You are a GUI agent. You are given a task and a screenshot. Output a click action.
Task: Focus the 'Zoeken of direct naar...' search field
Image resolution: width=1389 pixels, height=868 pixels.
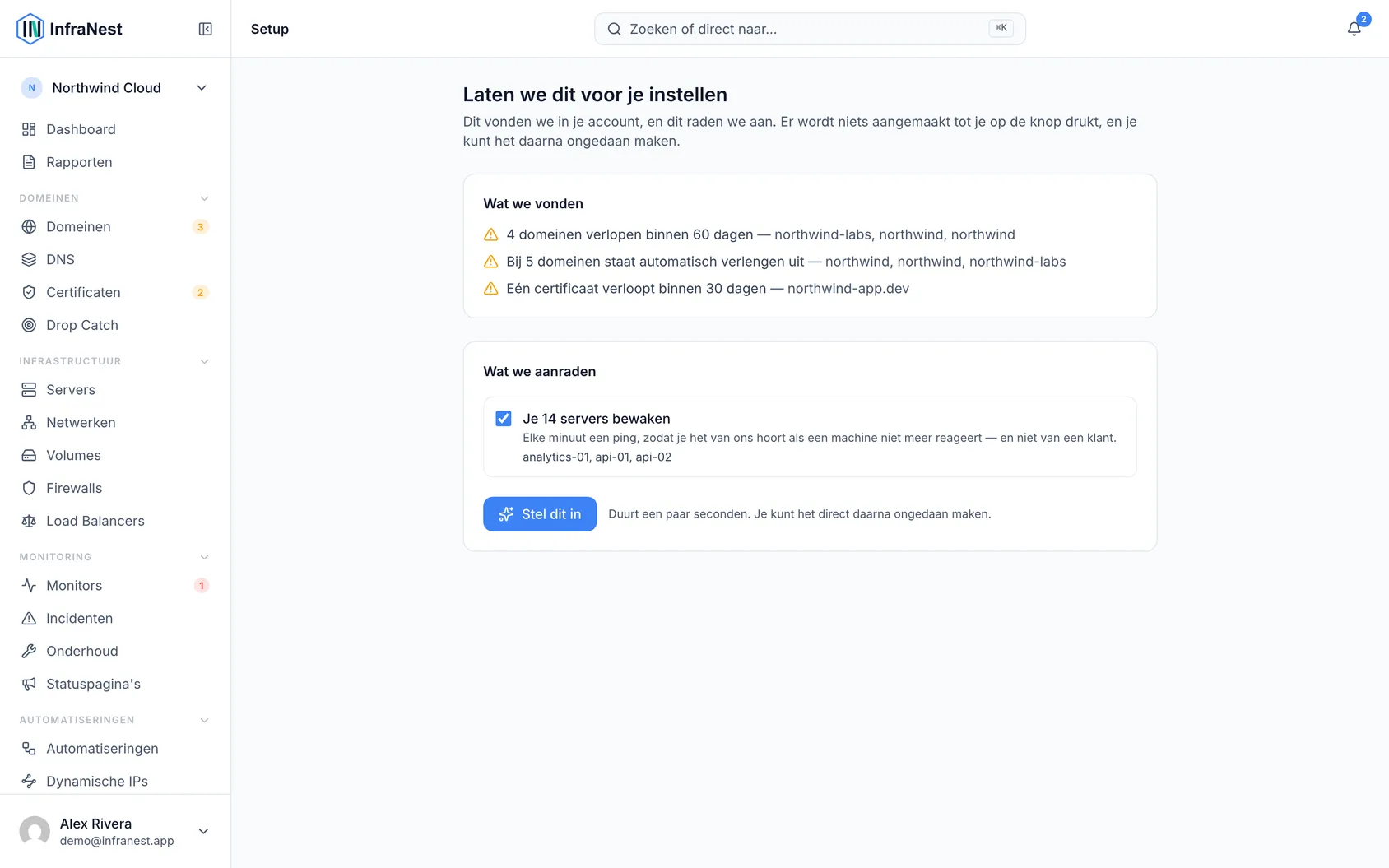pyautogui.click(x=810, y=29)
